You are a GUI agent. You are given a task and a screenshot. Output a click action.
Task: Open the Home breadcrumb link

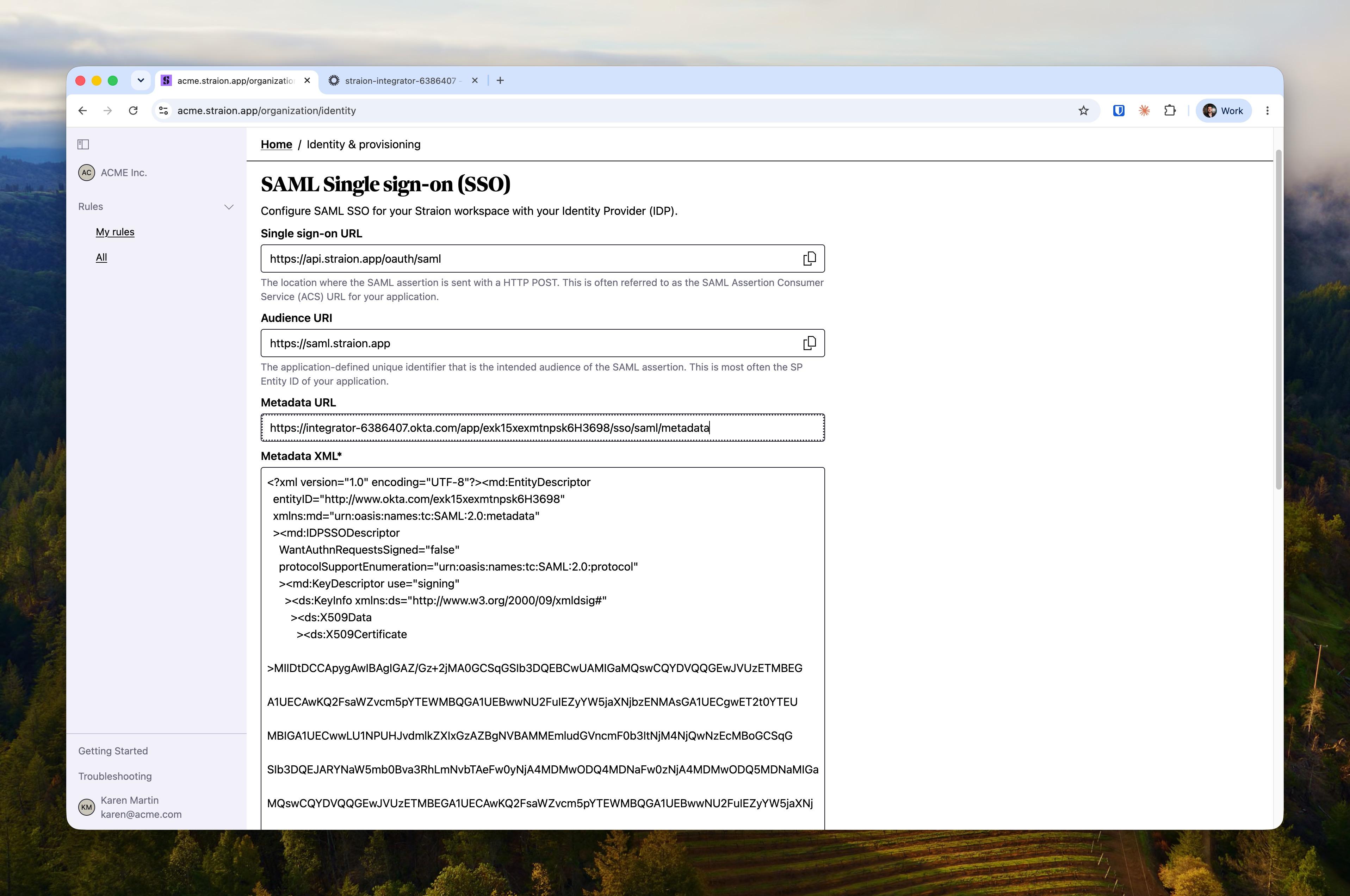tap(277, 144)
